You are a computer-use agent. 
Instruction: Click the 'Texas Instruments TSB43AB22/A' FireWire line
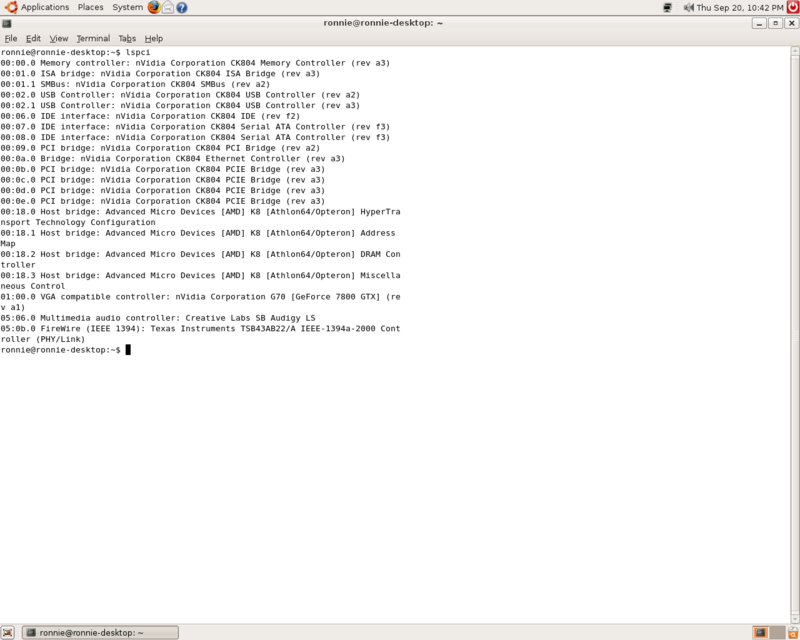pyautogui.click(x=200, y=329)
